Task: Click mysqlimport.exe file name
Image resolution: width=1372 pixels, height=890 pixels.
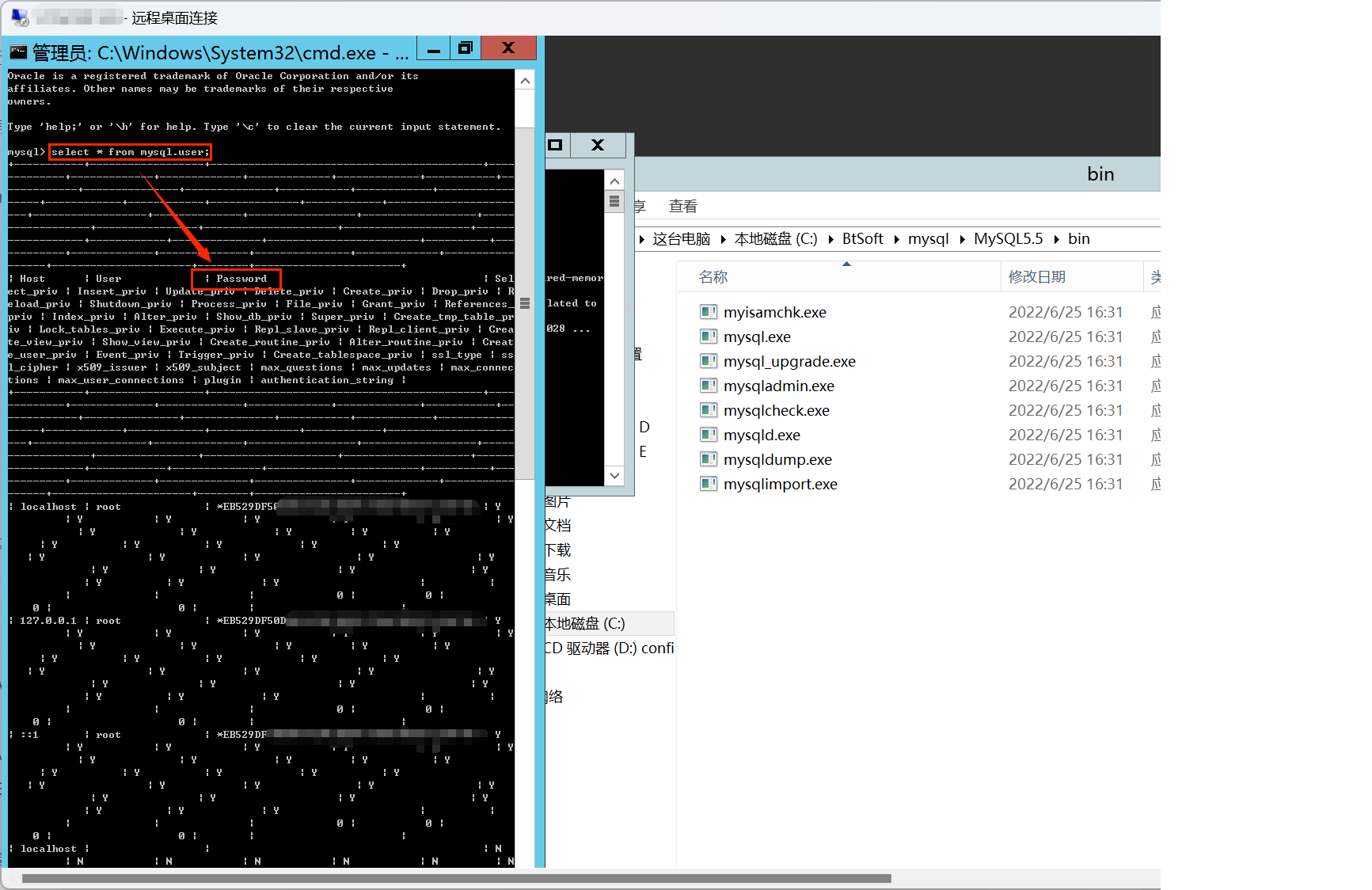Action: coord(781,485)
